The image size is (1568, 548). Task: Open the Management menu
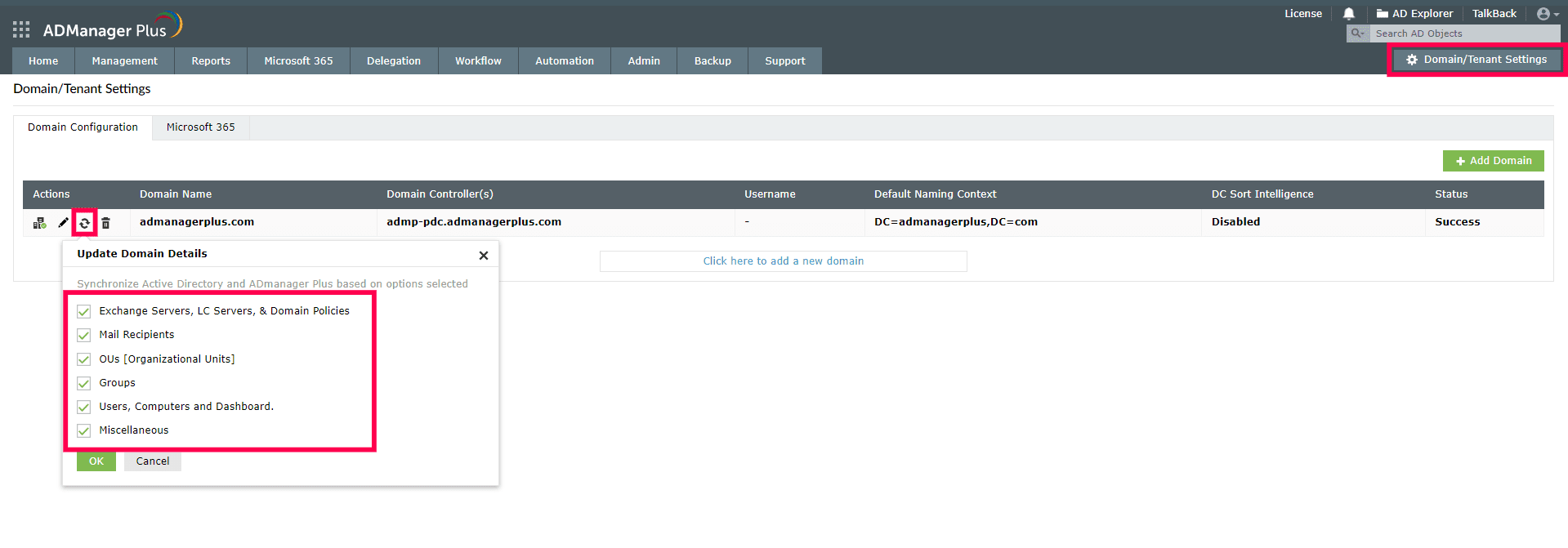(x=124, y=61)
